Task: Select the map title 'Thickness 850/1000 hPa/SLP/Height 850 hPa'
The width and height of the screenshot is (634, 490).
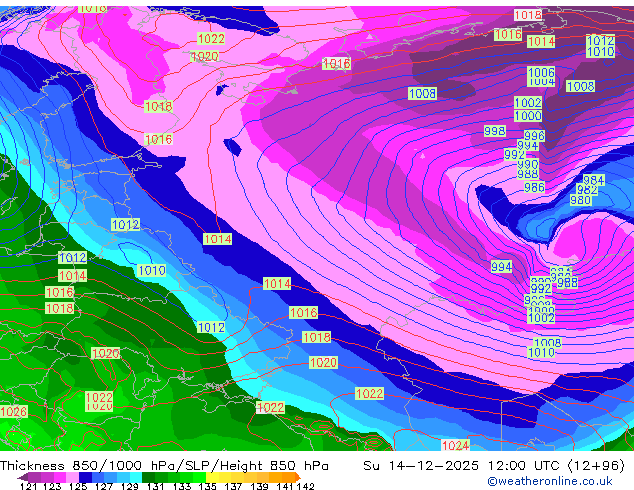Action: pyautogui.click(x=164, y=466)
